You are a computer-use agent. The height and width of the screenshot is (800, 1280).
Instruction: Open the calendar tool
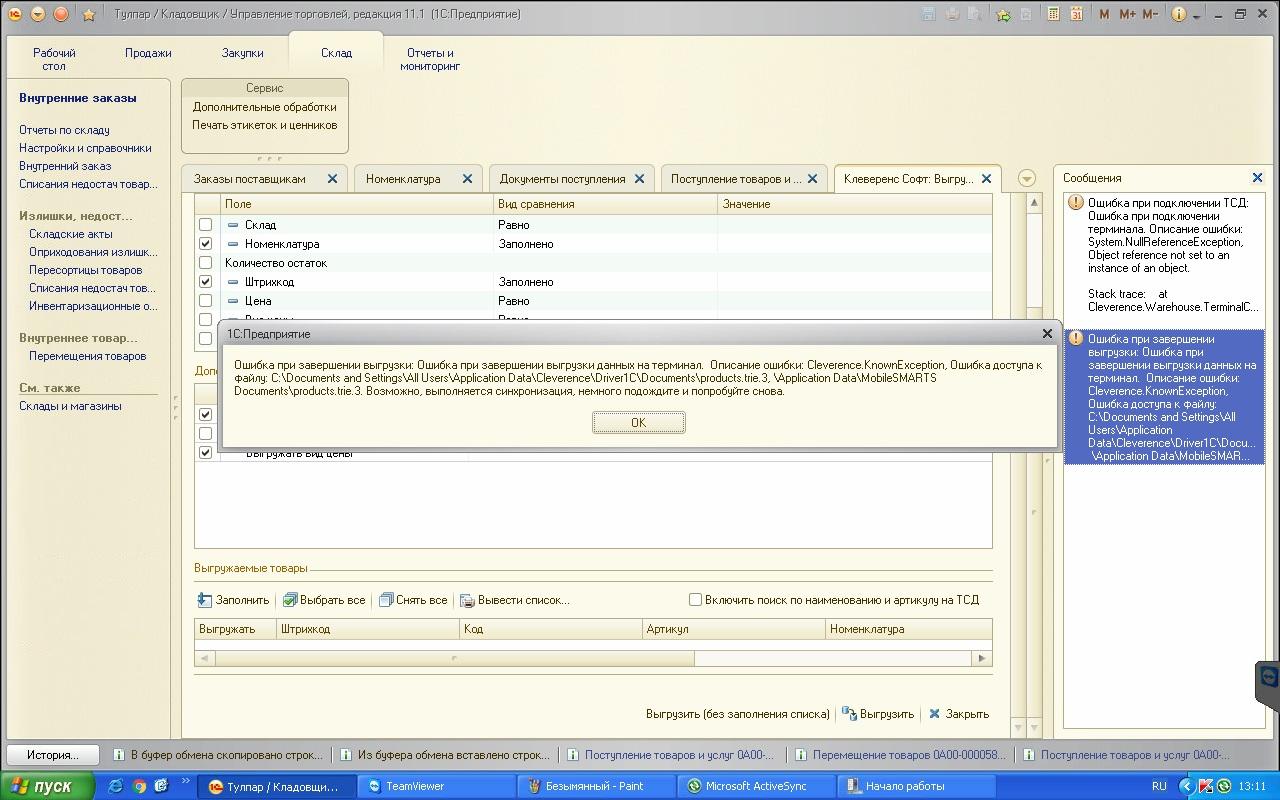pyautogui.click(x=1077, y=14)
